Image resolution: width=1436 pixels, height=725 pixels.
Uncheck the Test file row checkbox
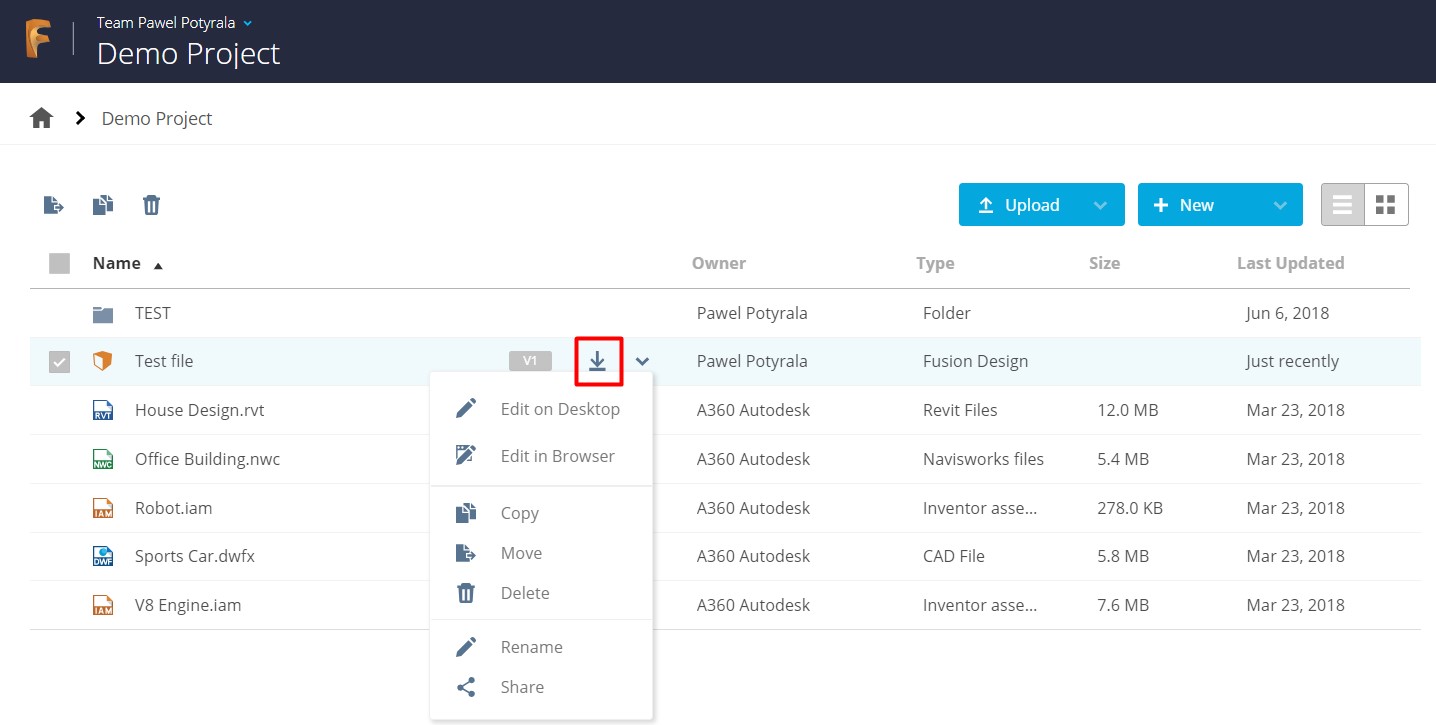pyautogui.click(x=59, y=361)
